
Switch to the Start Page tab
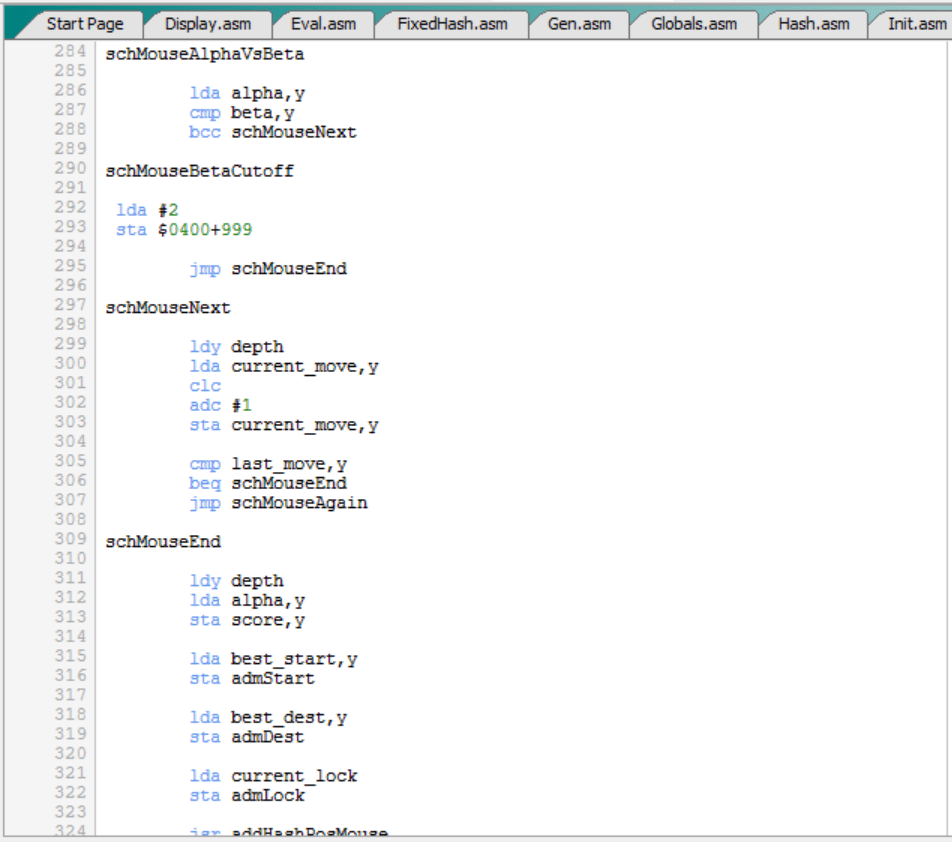(85, 24)
